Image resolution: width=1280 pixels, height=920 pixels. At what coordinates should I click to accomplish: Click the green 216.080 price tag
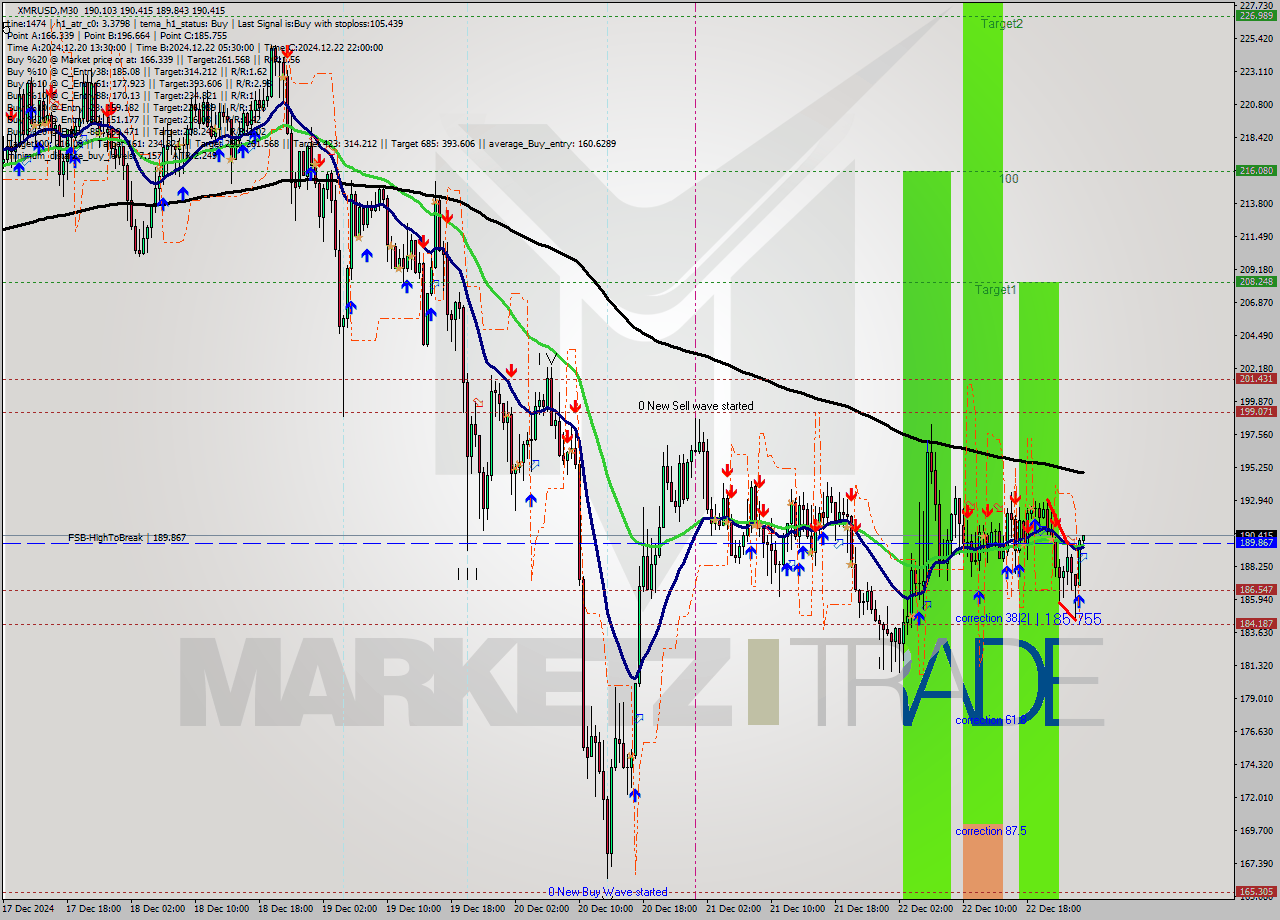click(x=1256, y=171)
